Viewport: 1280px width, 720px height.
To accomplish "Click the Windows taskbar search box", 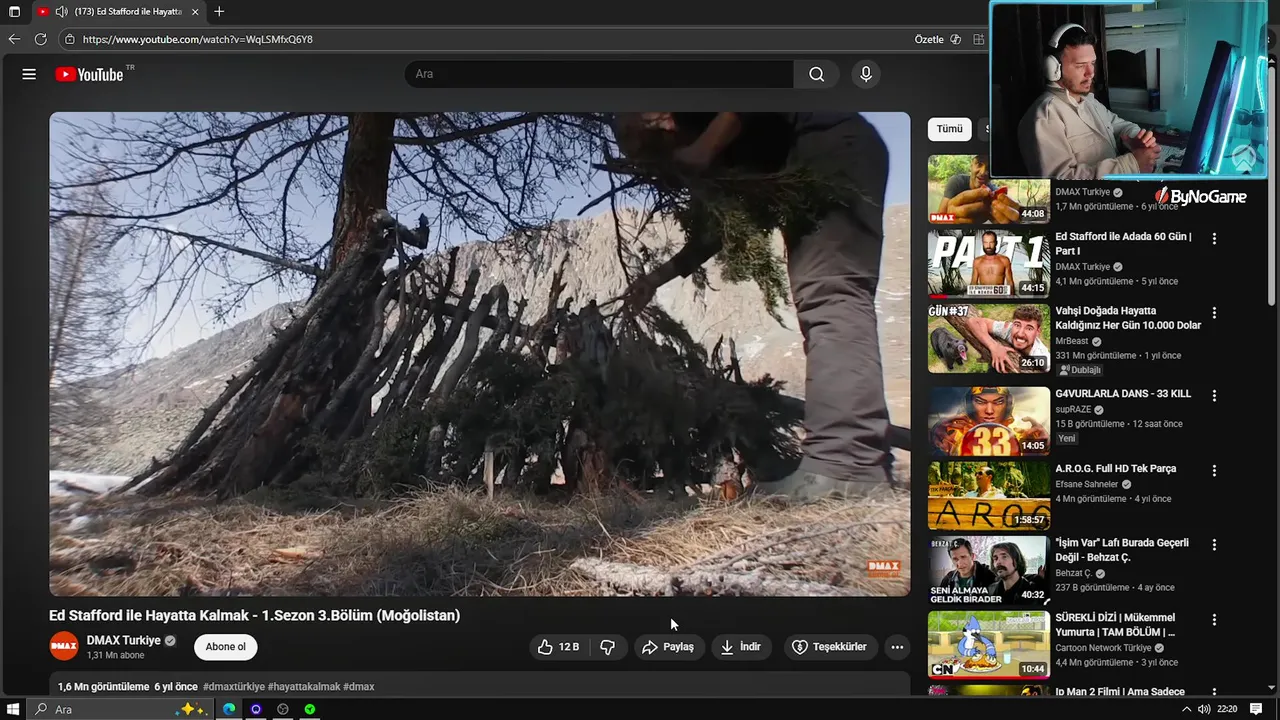I will coord(120,709).
